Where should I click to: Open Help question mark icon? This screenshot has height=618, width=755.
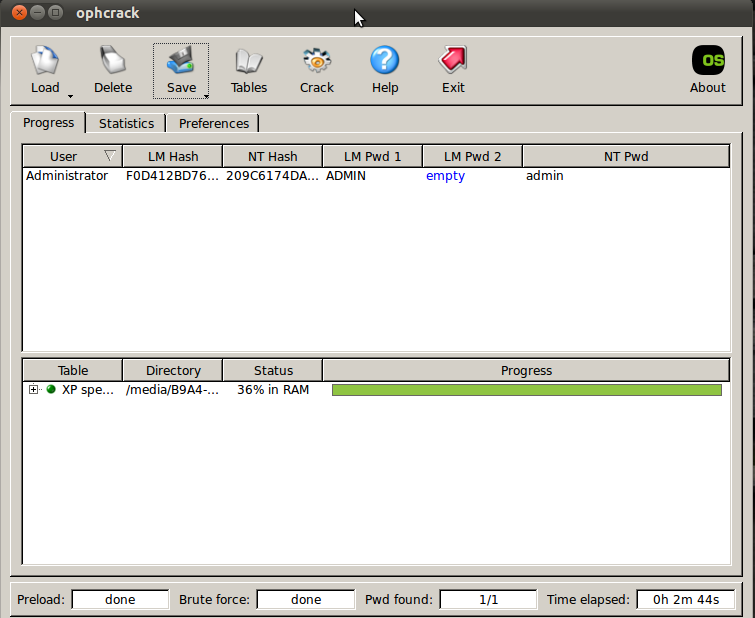tap(385, 60)
